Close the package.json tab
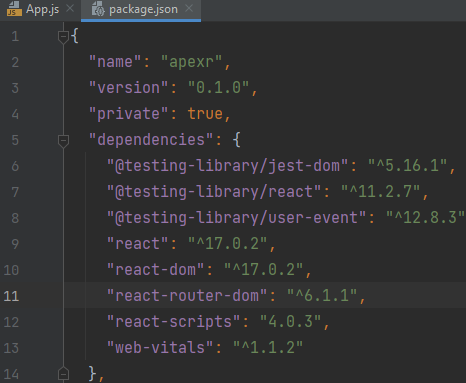The width and height of the screenshot is (466, 383). [x=189, y=9]
